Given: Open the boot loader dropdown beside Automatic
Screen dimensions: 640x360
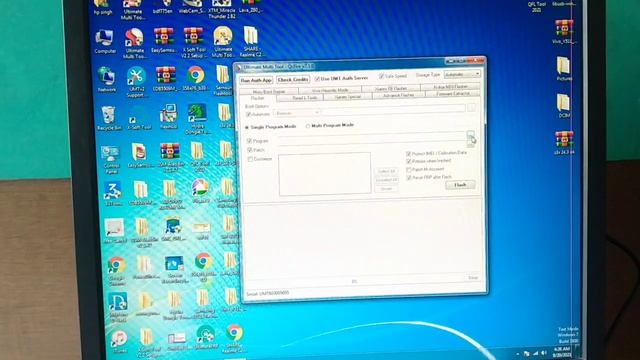Looking at the screenshot, I should [297, 113].
